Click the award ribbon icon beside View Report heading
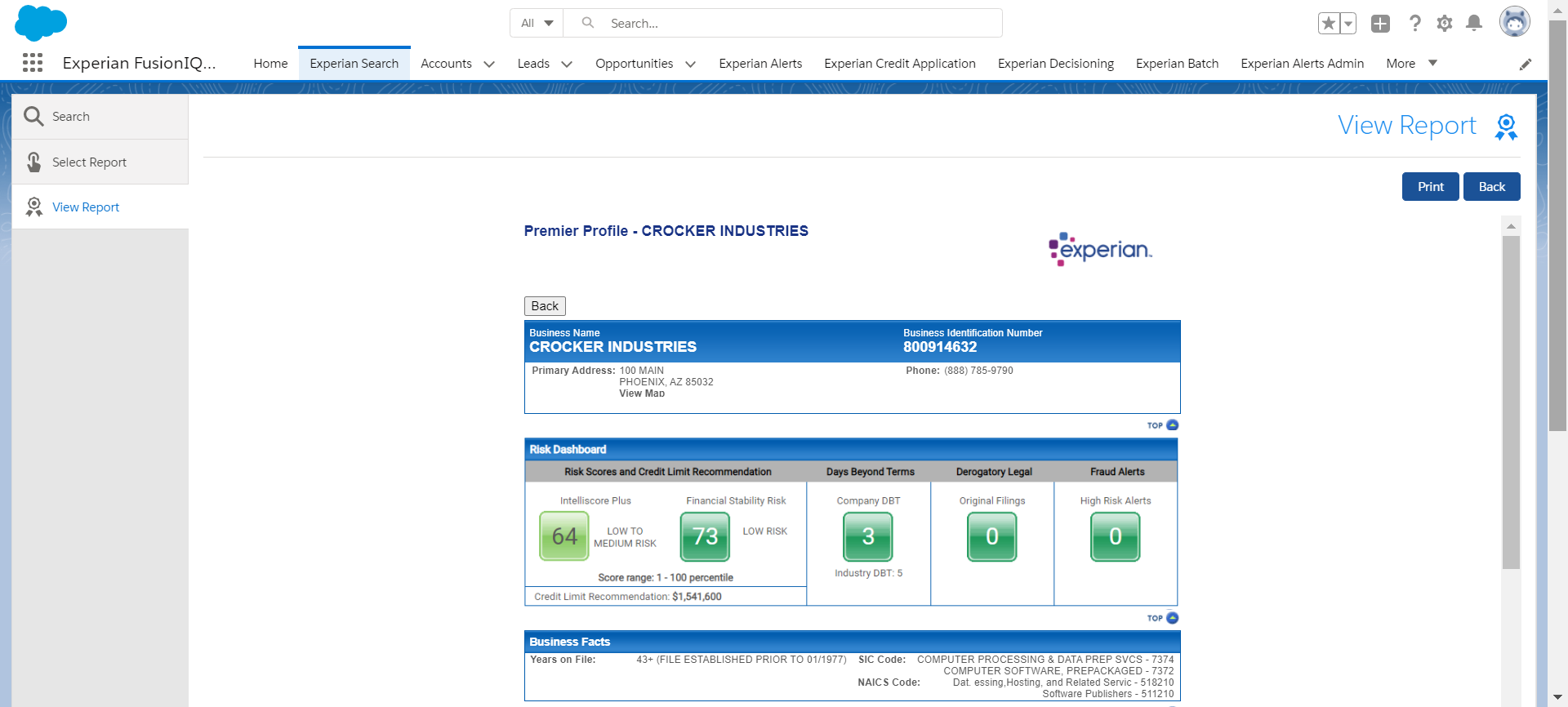Image resolution: width=1568 pixels, height=707 pixels. [1506, 127]
